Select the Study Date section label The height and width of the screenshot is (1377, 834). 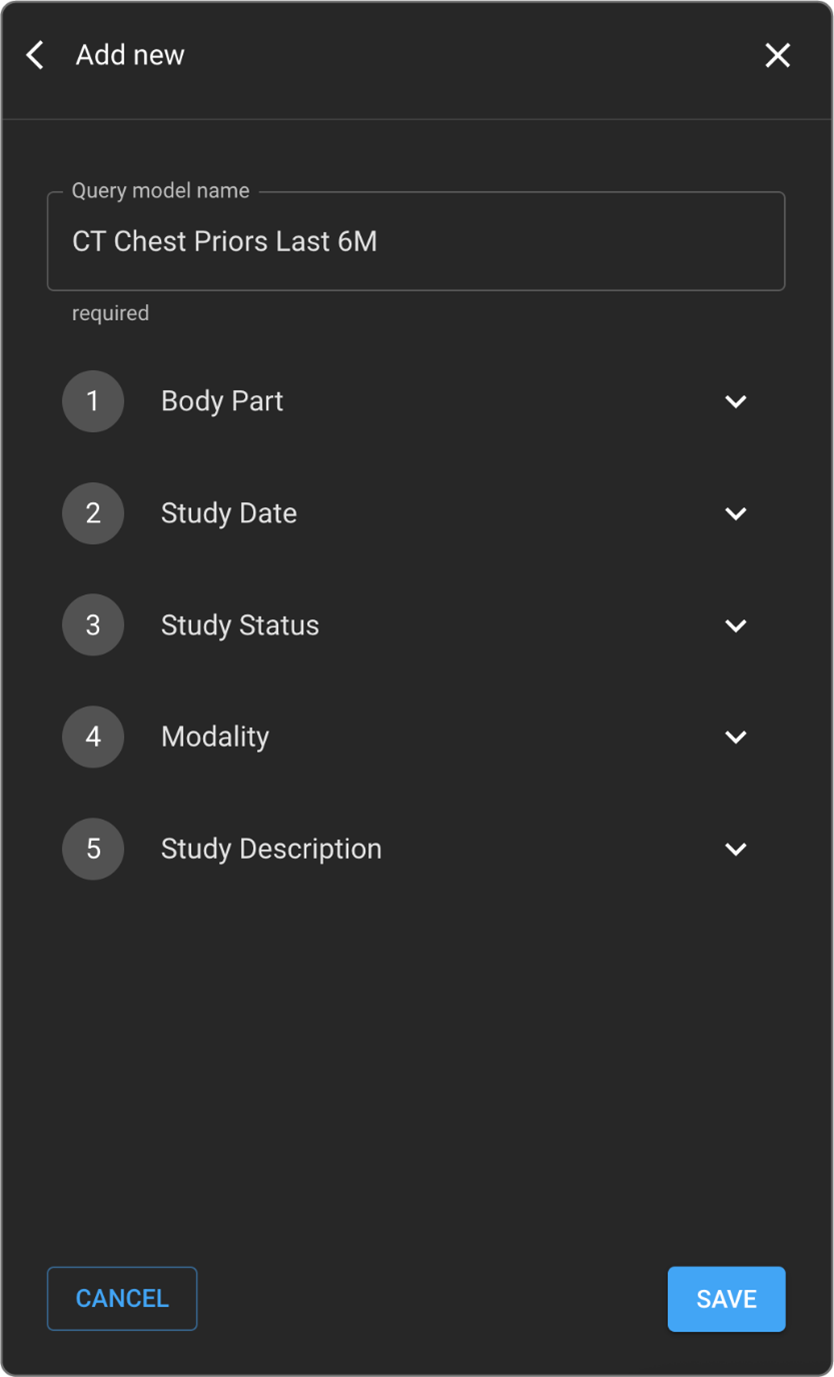(x=229, y=513)
